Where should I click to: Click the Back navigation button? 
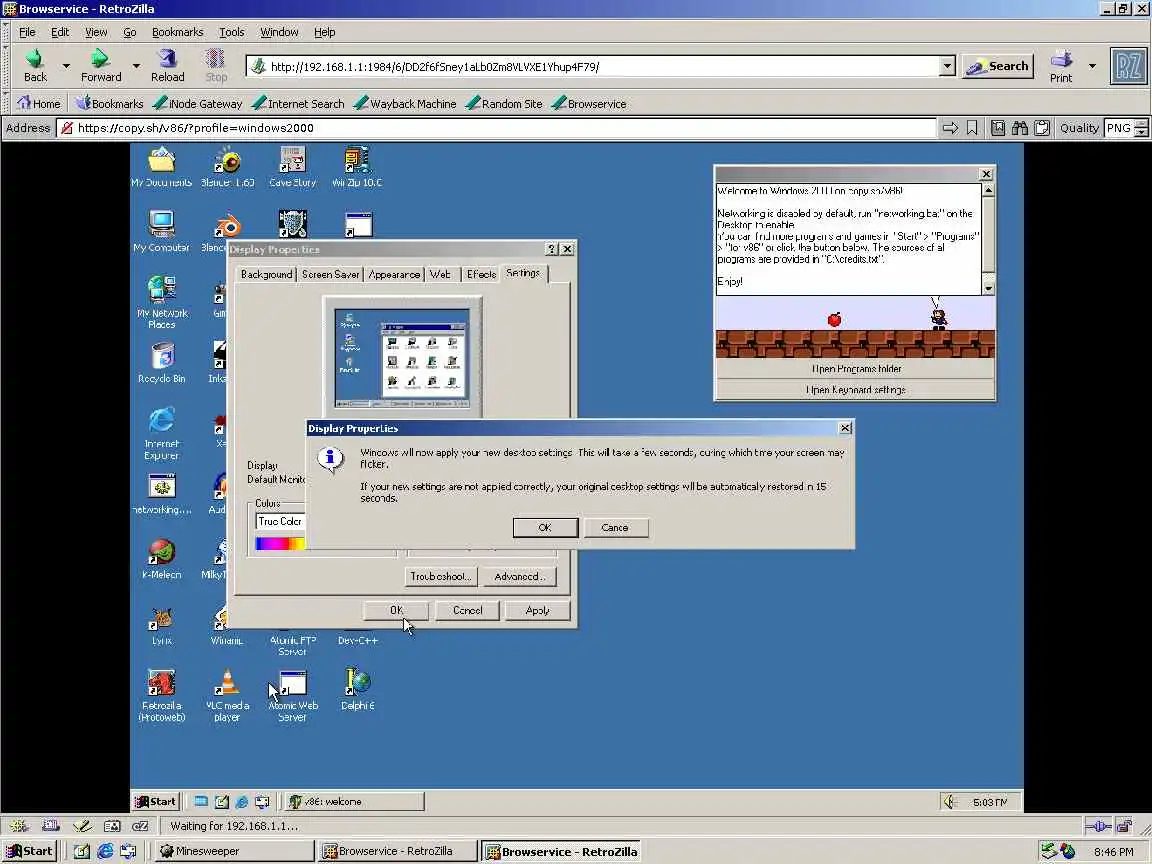(35, 66)
